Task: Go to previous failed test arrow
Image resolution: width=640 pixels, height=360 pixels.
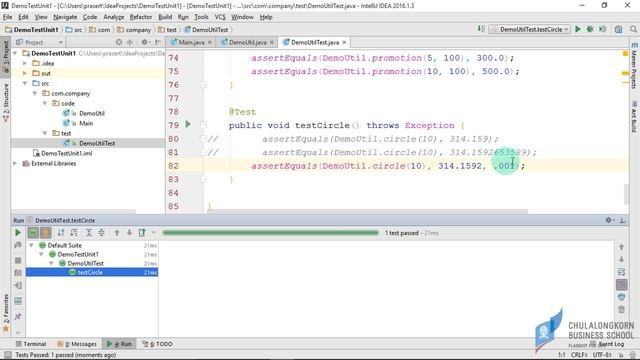Action: coord(117,233)
